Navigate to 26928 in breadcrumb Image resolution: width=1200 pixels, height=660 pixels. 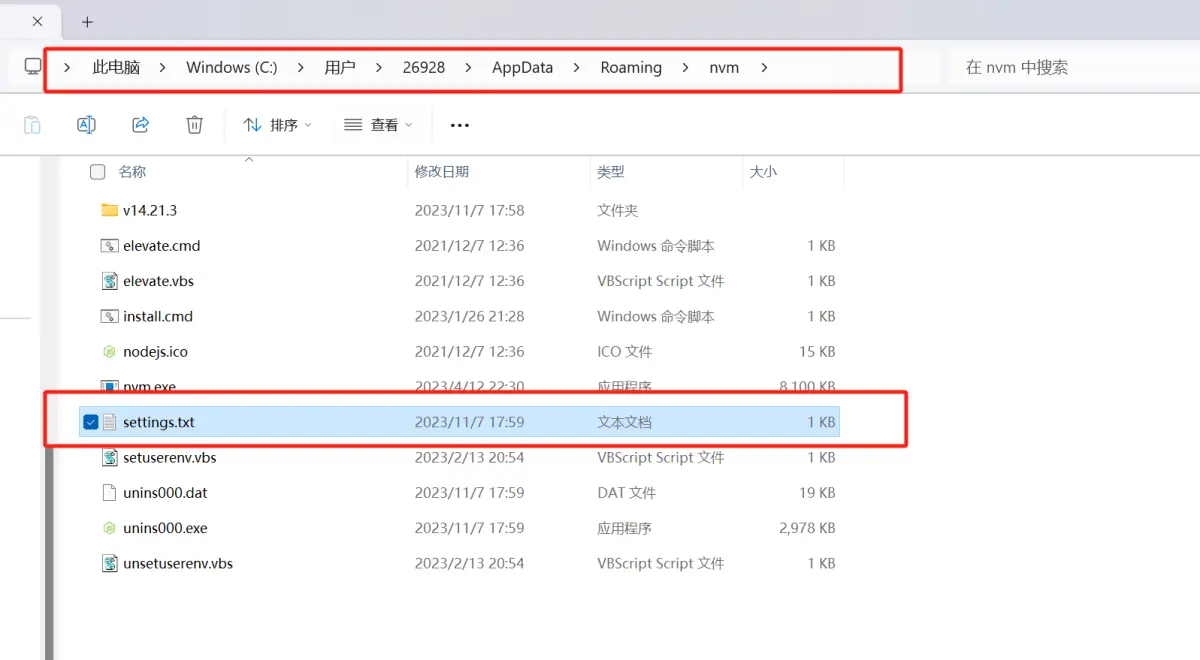click(x=424, y=68)
